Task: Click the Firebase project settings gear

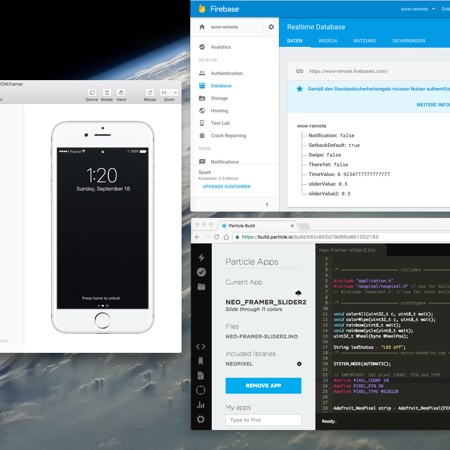Action: (x=271, y=27)
